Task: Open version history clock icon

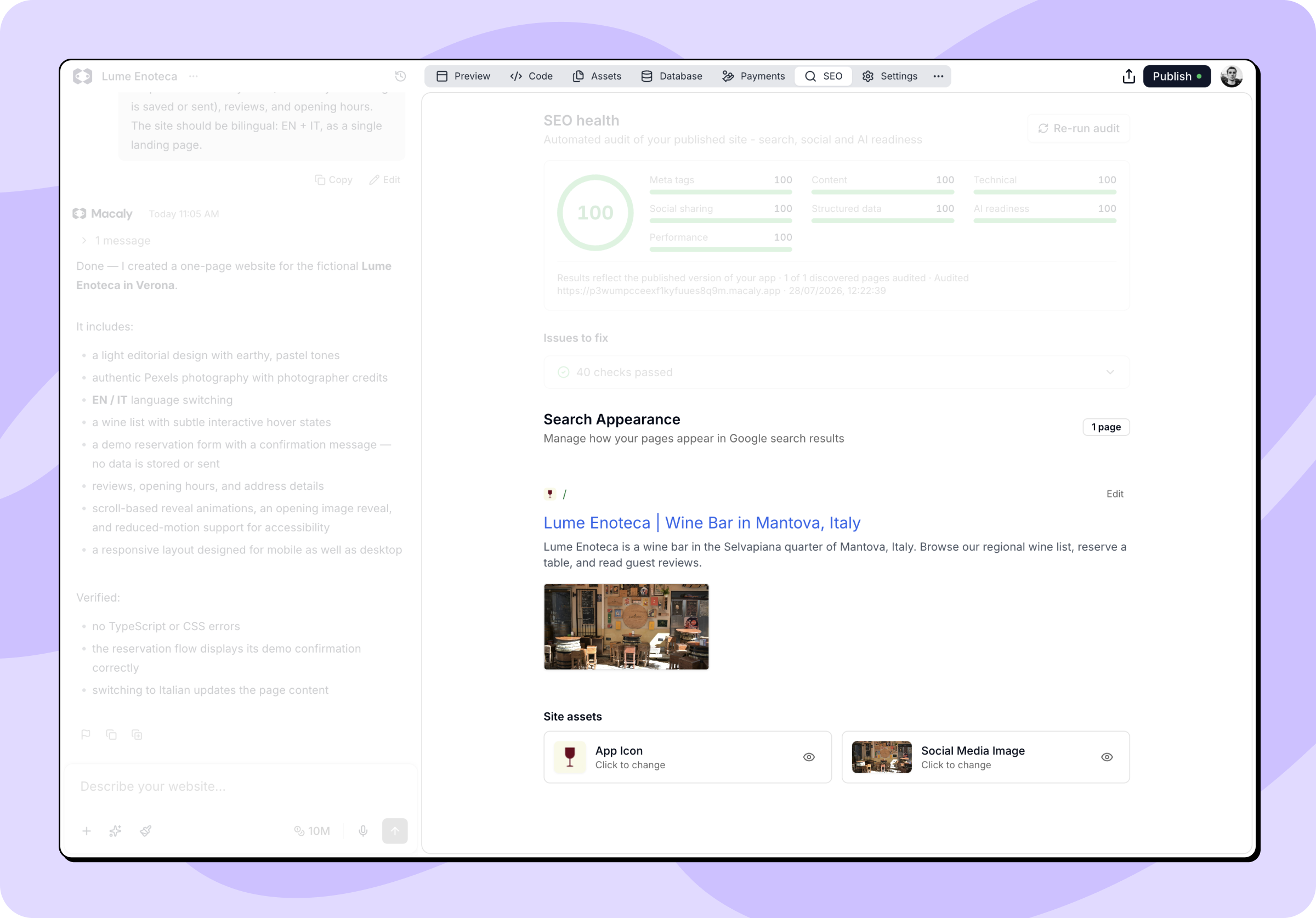Action: (x=400, y=76)
